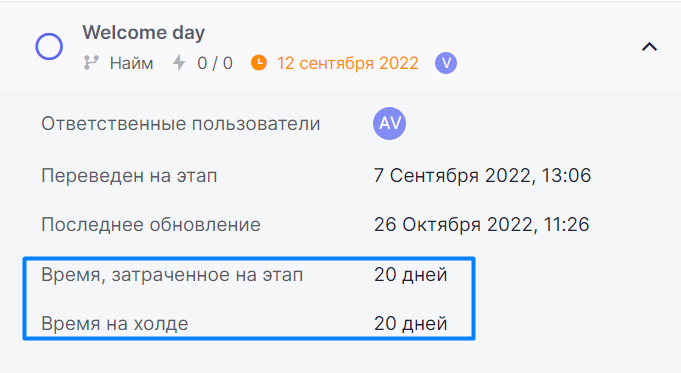Click the stage status circle icon
Viewport: 681px width, 373px height.
(49, 46)
